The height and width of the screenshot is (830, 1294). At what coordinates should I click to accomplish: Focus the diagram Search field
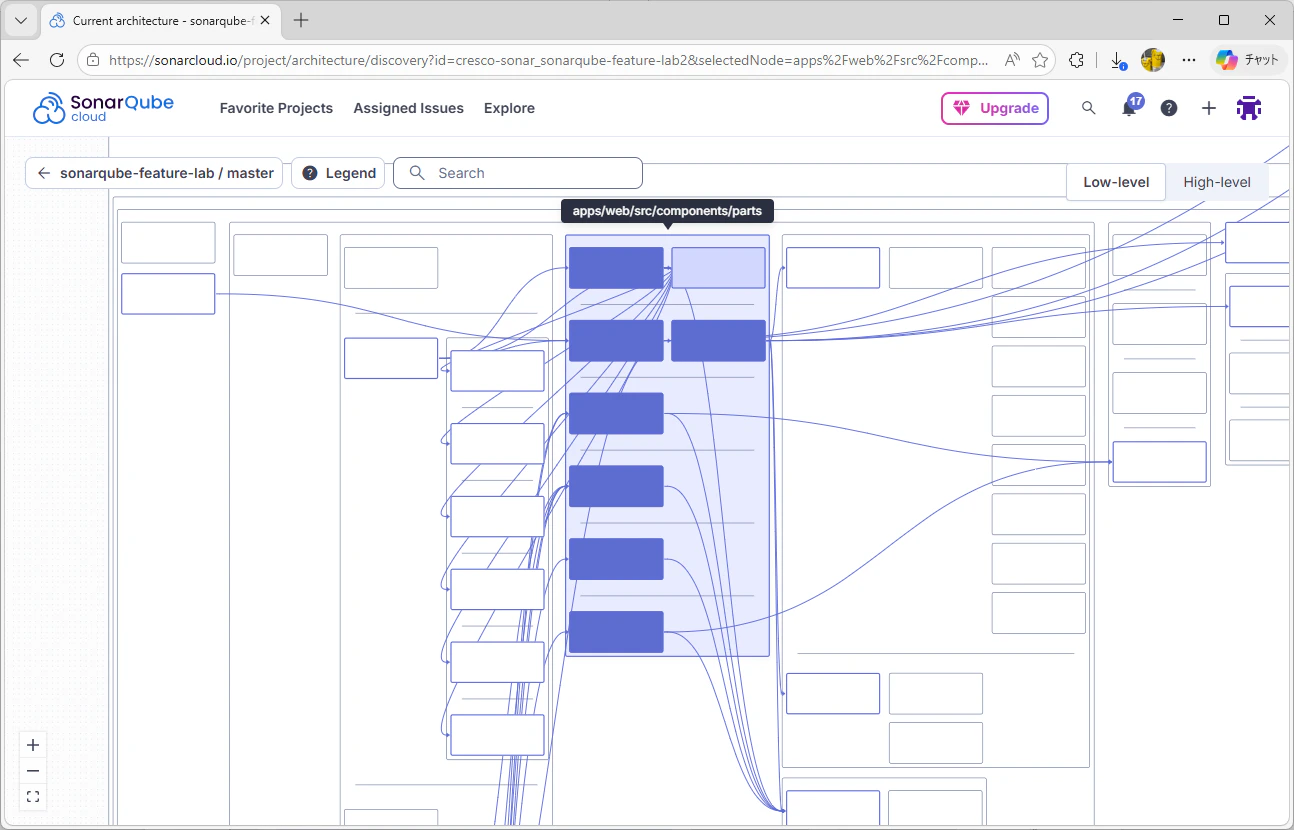518,173
